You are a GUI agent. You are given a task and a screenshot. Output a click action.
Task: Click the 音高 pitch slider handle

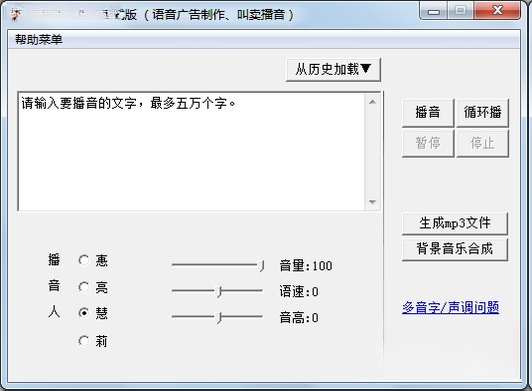point(219,317)
